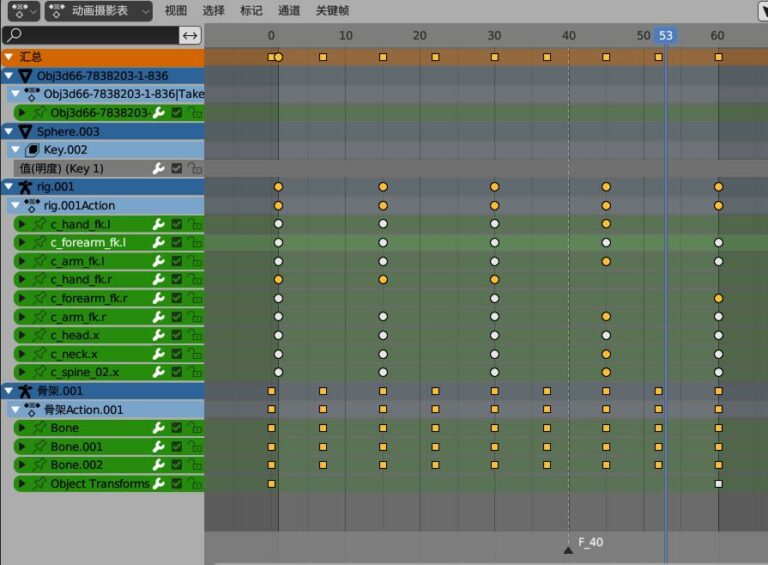
Task: Click the invert filter arrows button
Action: tap(190, 35)
